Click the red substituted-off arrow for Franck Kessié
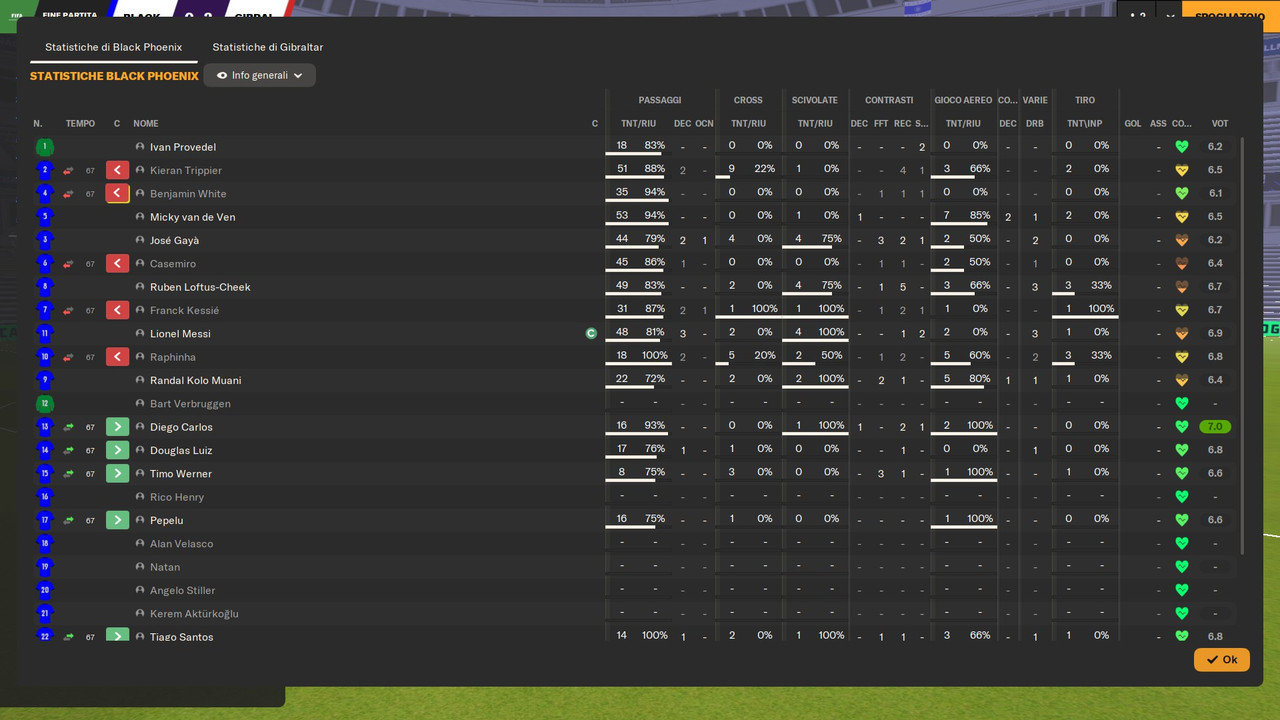Screen dimensions: 1280x720 click(x=118, y=310)
